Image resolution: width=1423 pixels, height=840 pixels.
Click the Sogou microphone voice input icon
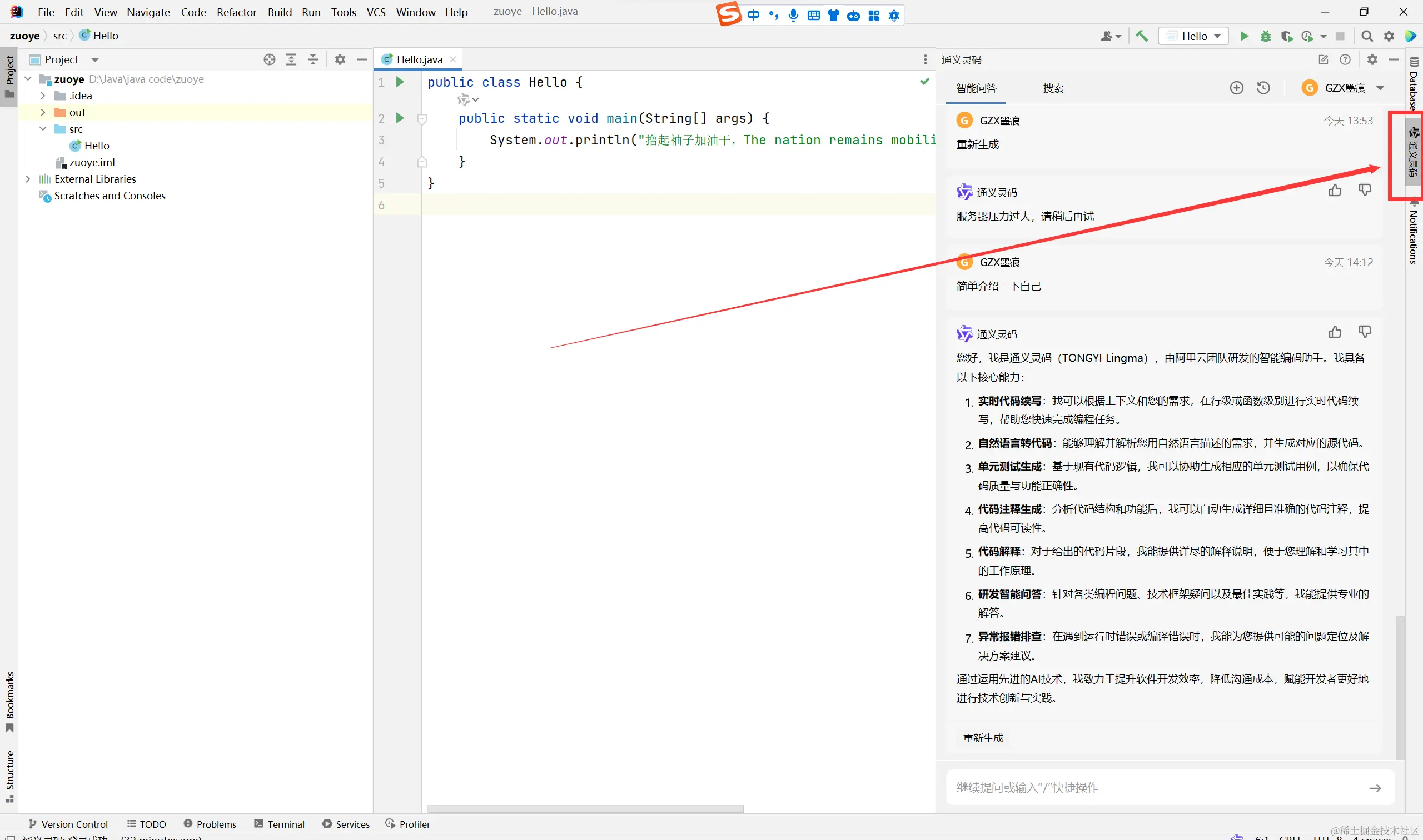793,16
